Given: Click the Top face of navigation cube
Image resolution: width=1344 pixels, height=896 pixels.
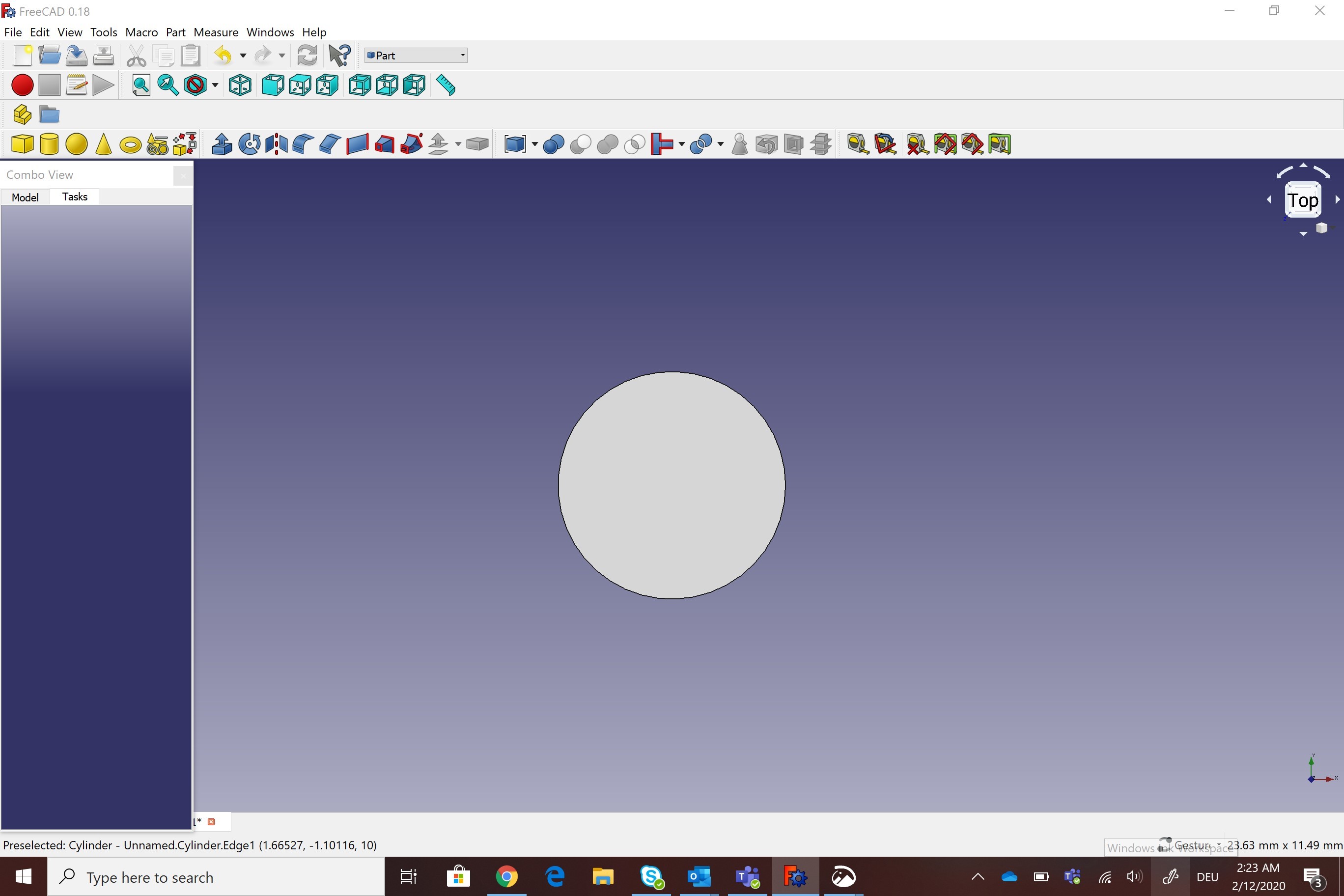Looking at the screenshot, I should (x=1302, y=200).
